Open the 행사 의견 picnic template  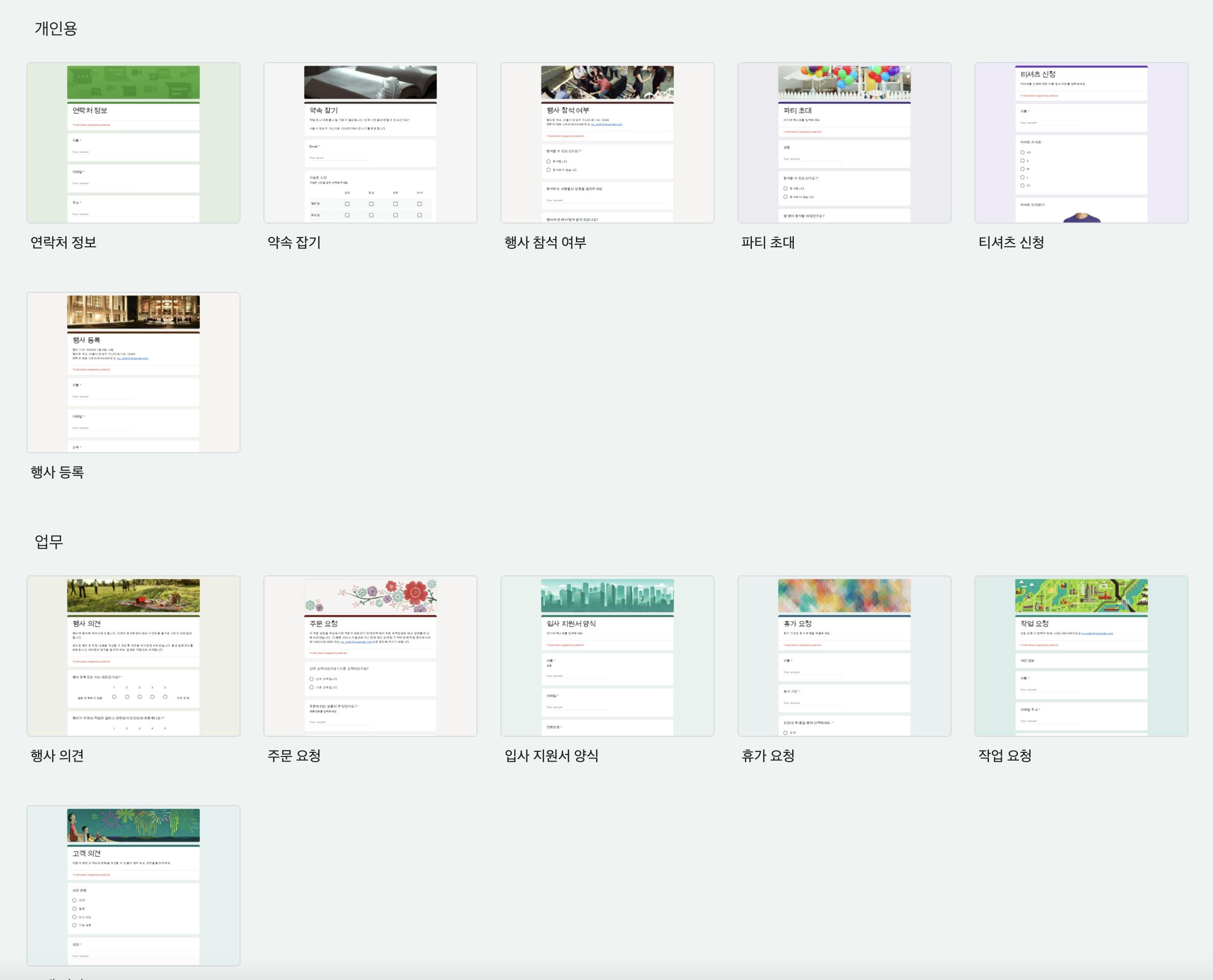click(x=133, y=656)
